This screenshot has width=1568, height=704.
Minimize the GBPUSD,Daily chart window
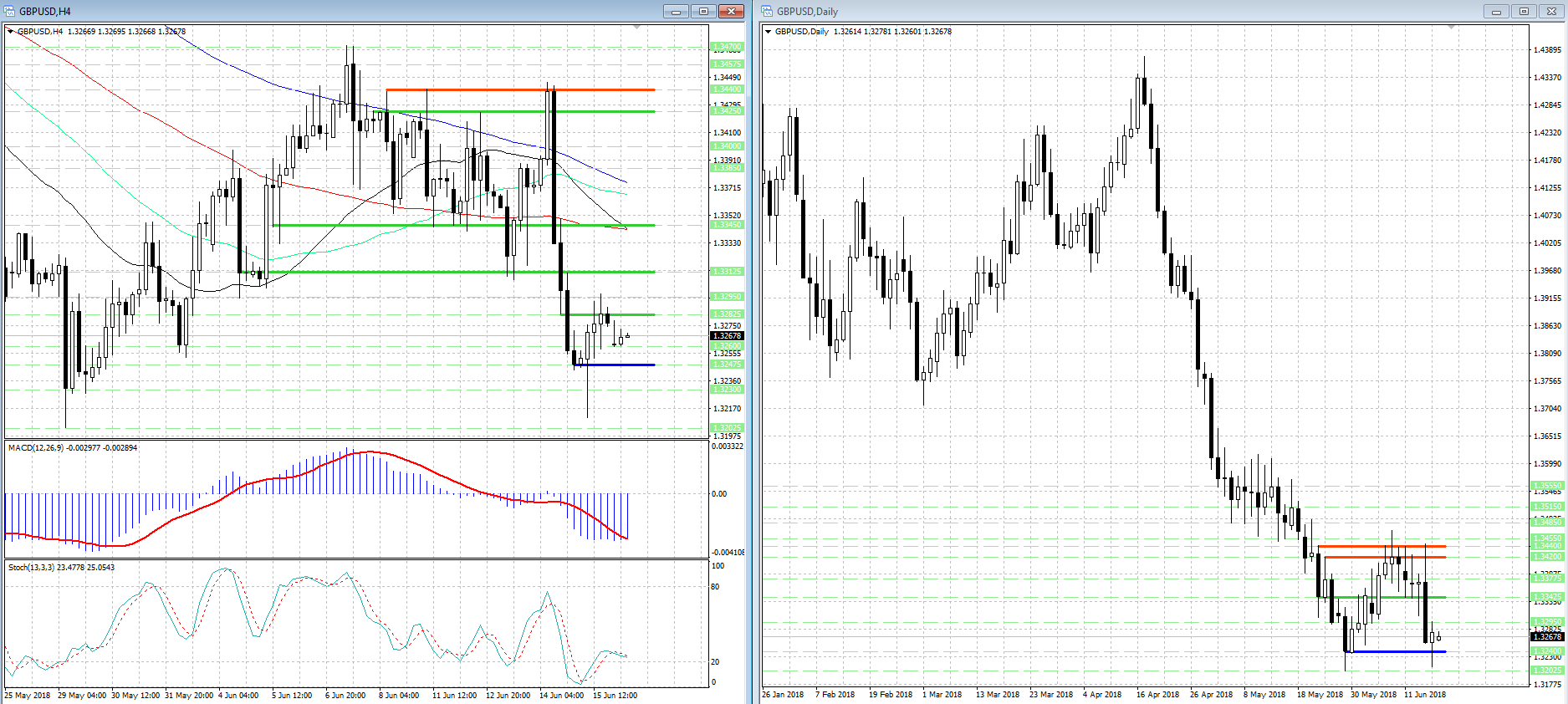1496,11
